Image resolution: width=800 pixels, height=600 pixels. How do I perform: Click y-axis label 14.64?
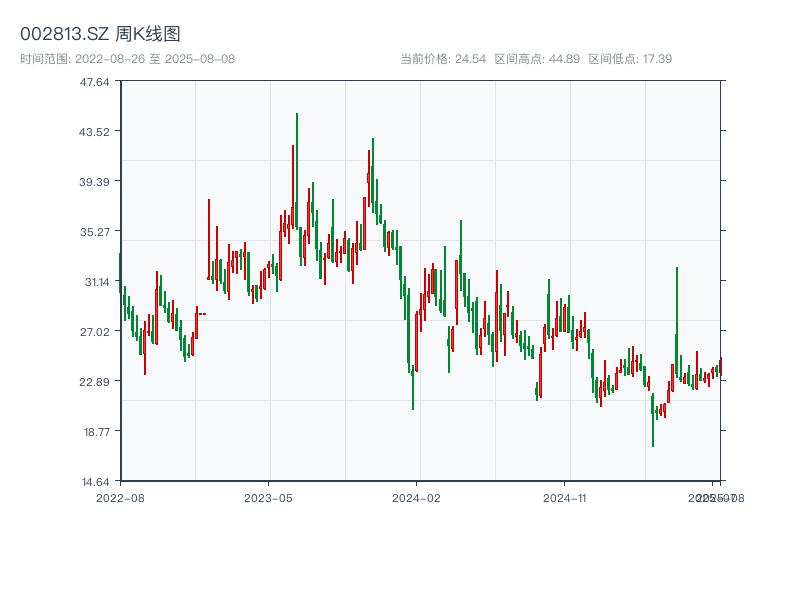(x=95, y=482)
